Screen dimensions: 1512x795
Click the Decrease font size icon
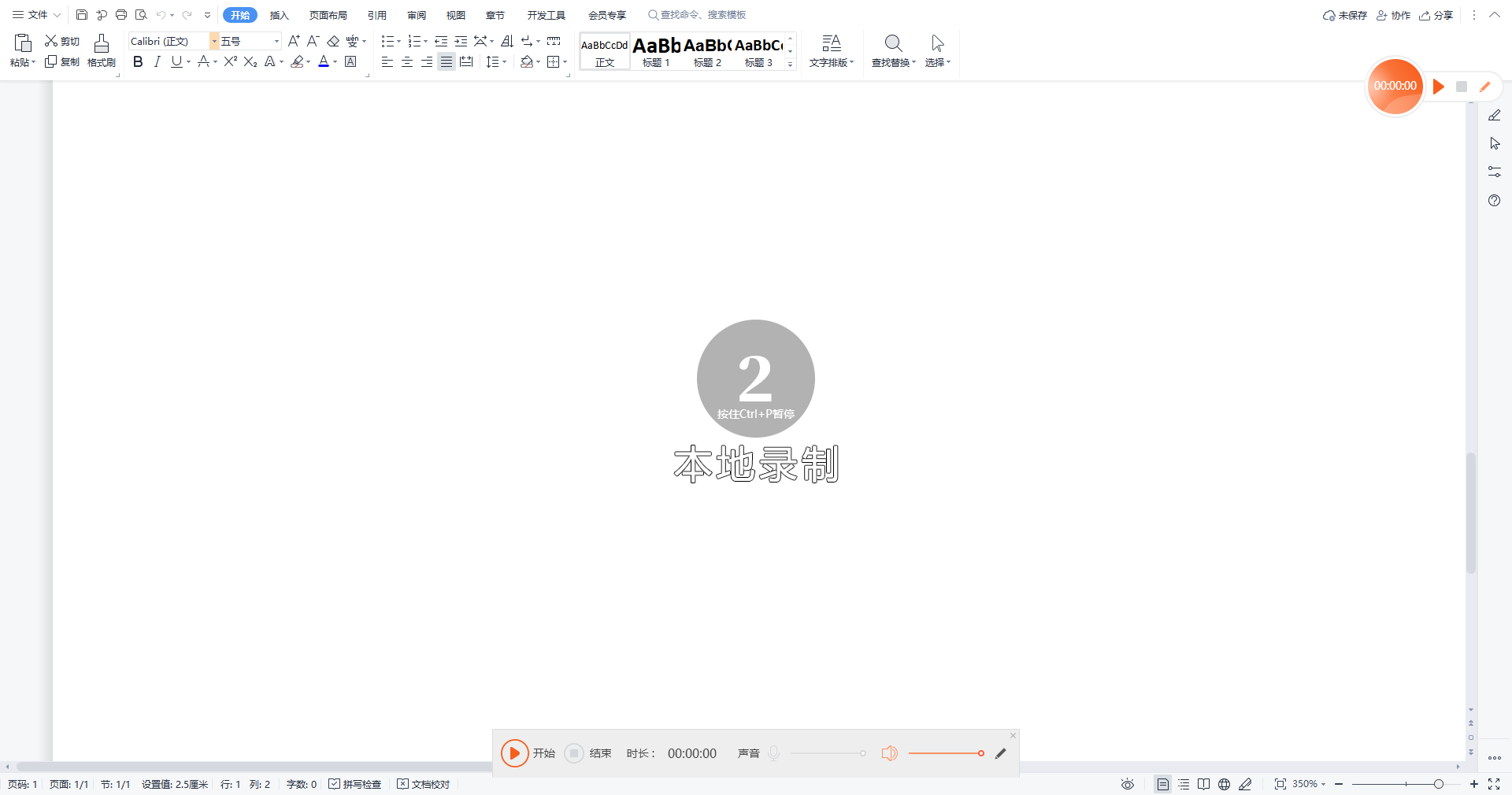tap(313, 41)
